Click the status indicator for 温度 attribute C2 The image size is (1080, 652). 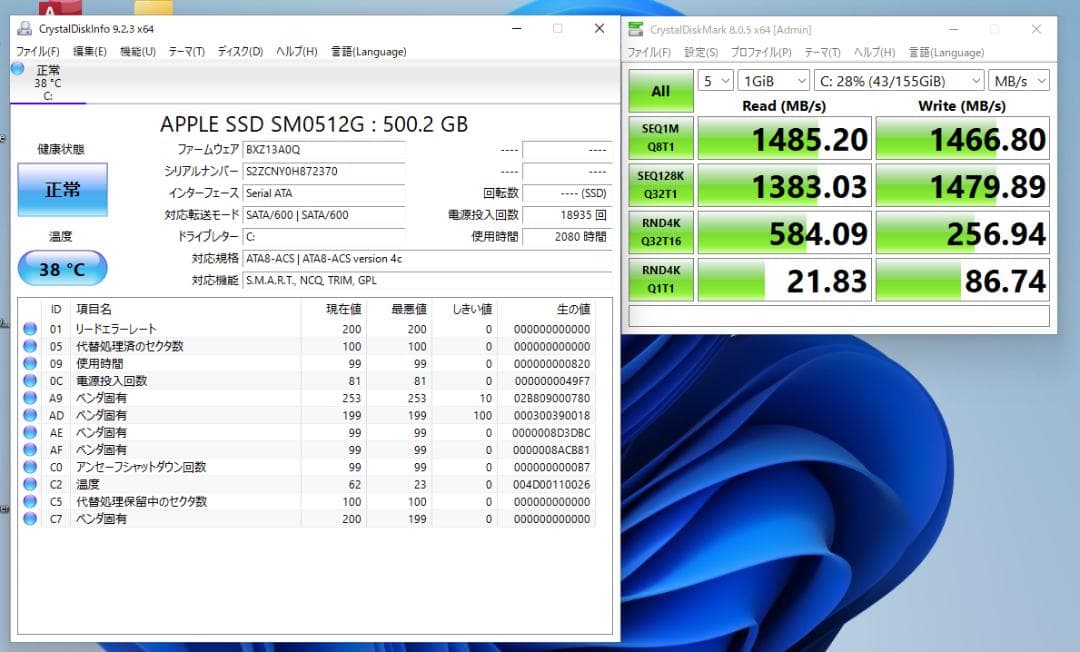pos(30,484)
